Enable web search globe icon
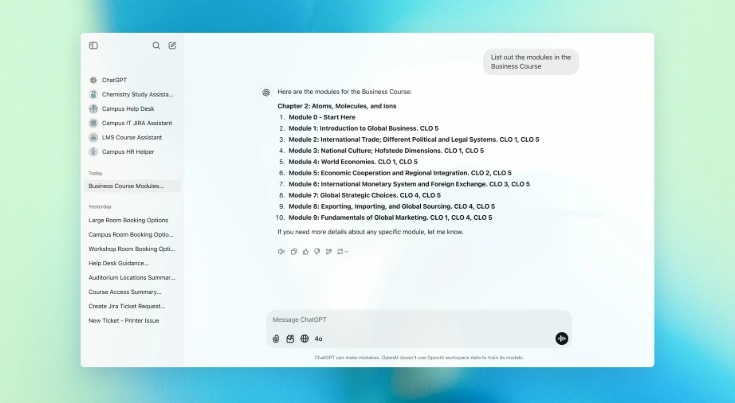Image resolution: width=735 pixels, height=403 pixels. [304, 339]
